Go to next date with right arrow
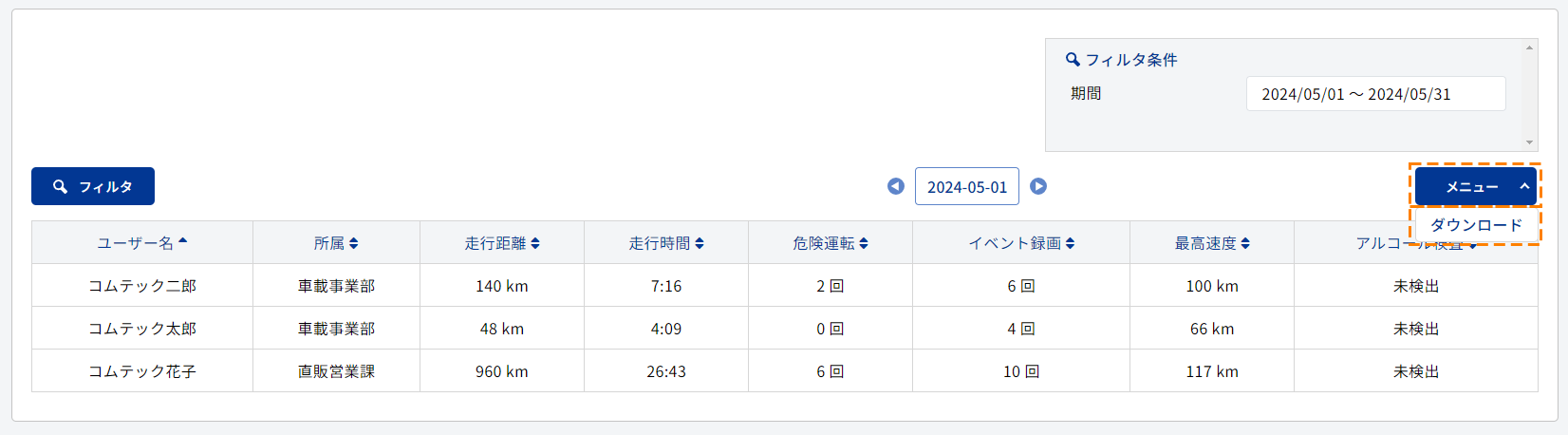This screenshot has width=1568, height=435. [x=1038, y=186]
